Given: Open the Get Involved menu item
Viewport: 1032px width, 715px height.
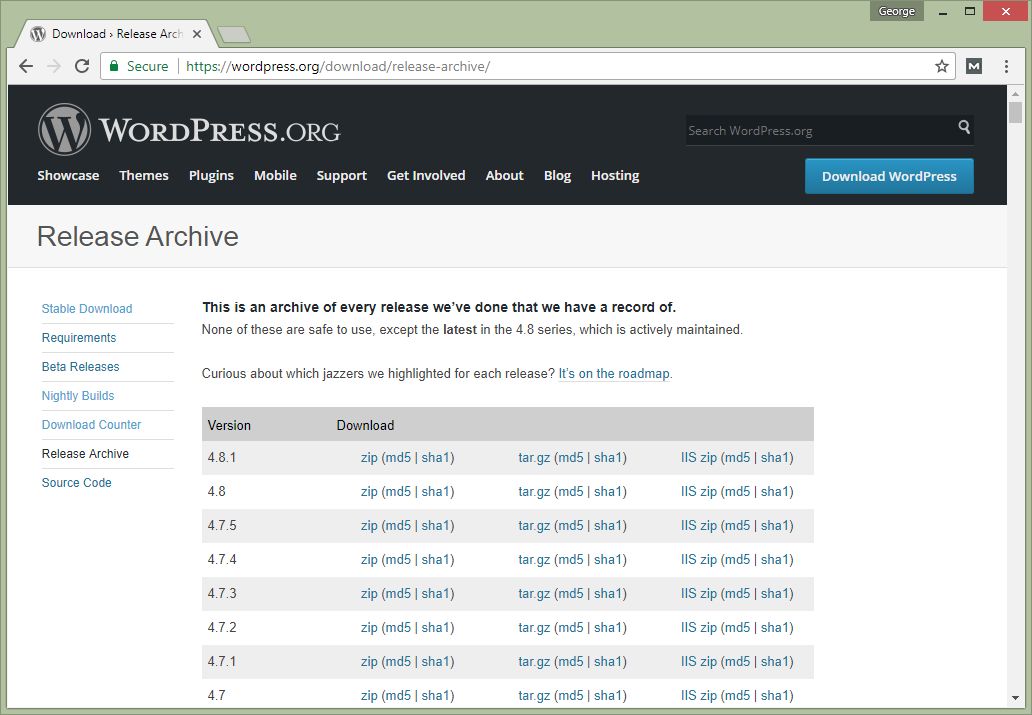Looking at the screenshot, I should tap(426, 175).
